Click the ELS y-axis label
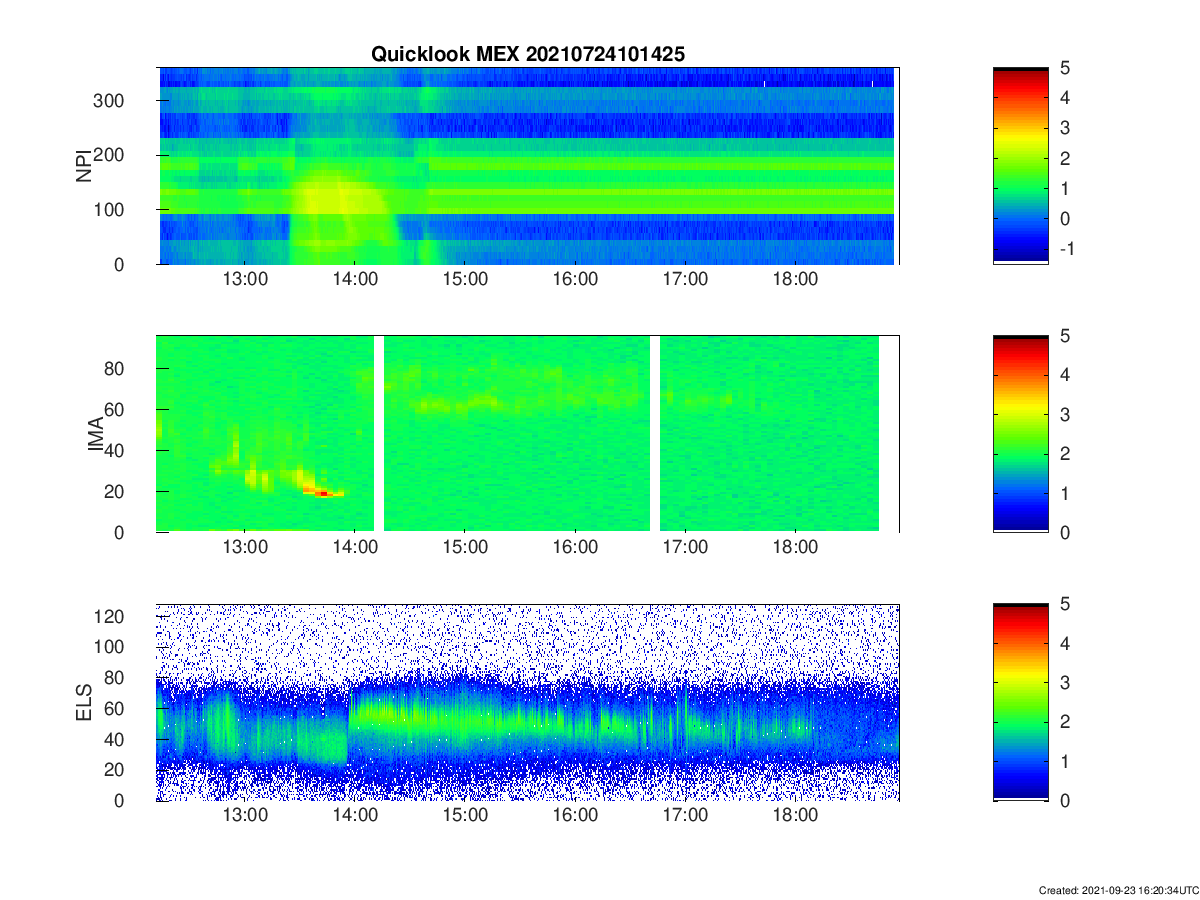The image size is (1200, 900). coord(85,703)
